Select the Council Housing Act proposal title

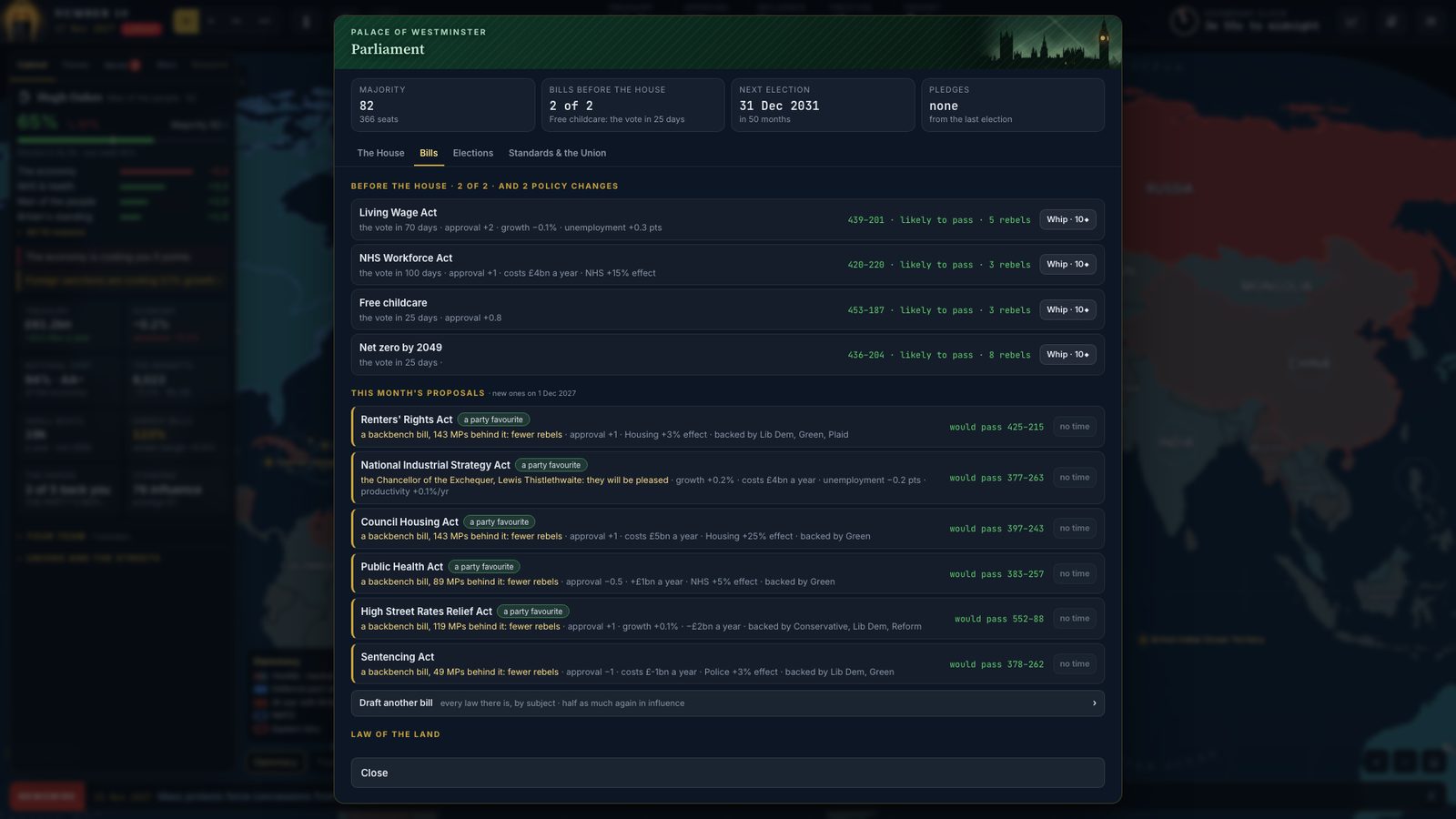409,521
